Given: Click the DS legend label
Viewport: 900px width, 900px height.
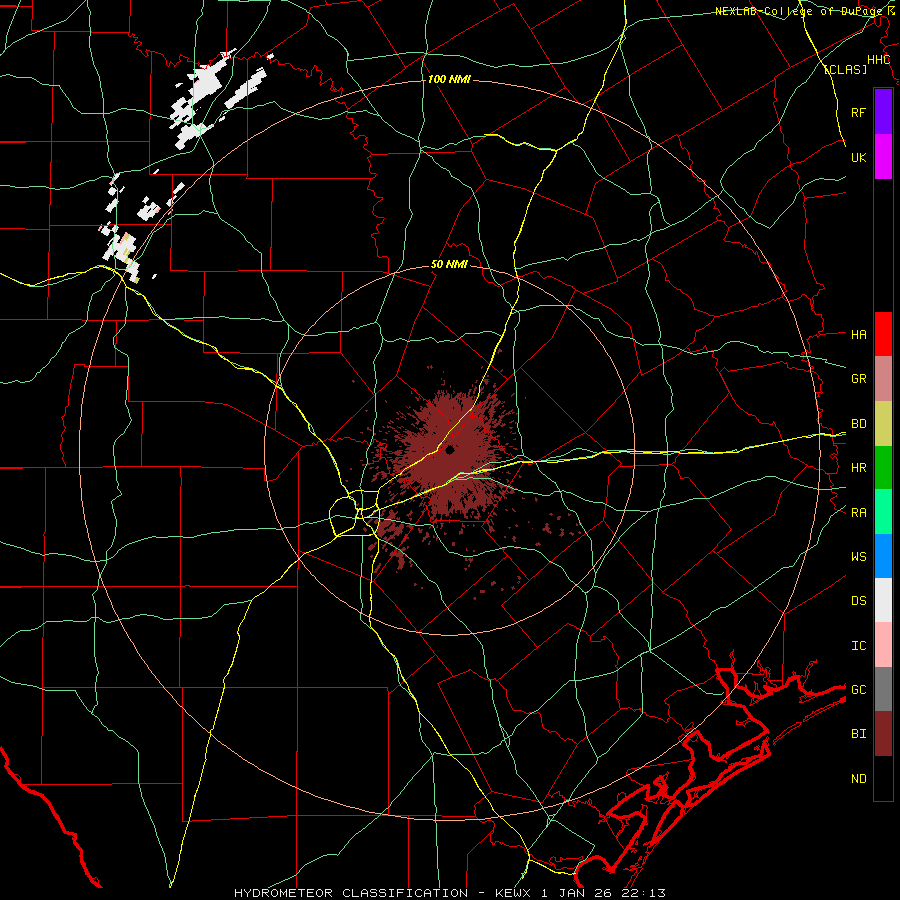Looking at the screenshot, I should (858, 600).
